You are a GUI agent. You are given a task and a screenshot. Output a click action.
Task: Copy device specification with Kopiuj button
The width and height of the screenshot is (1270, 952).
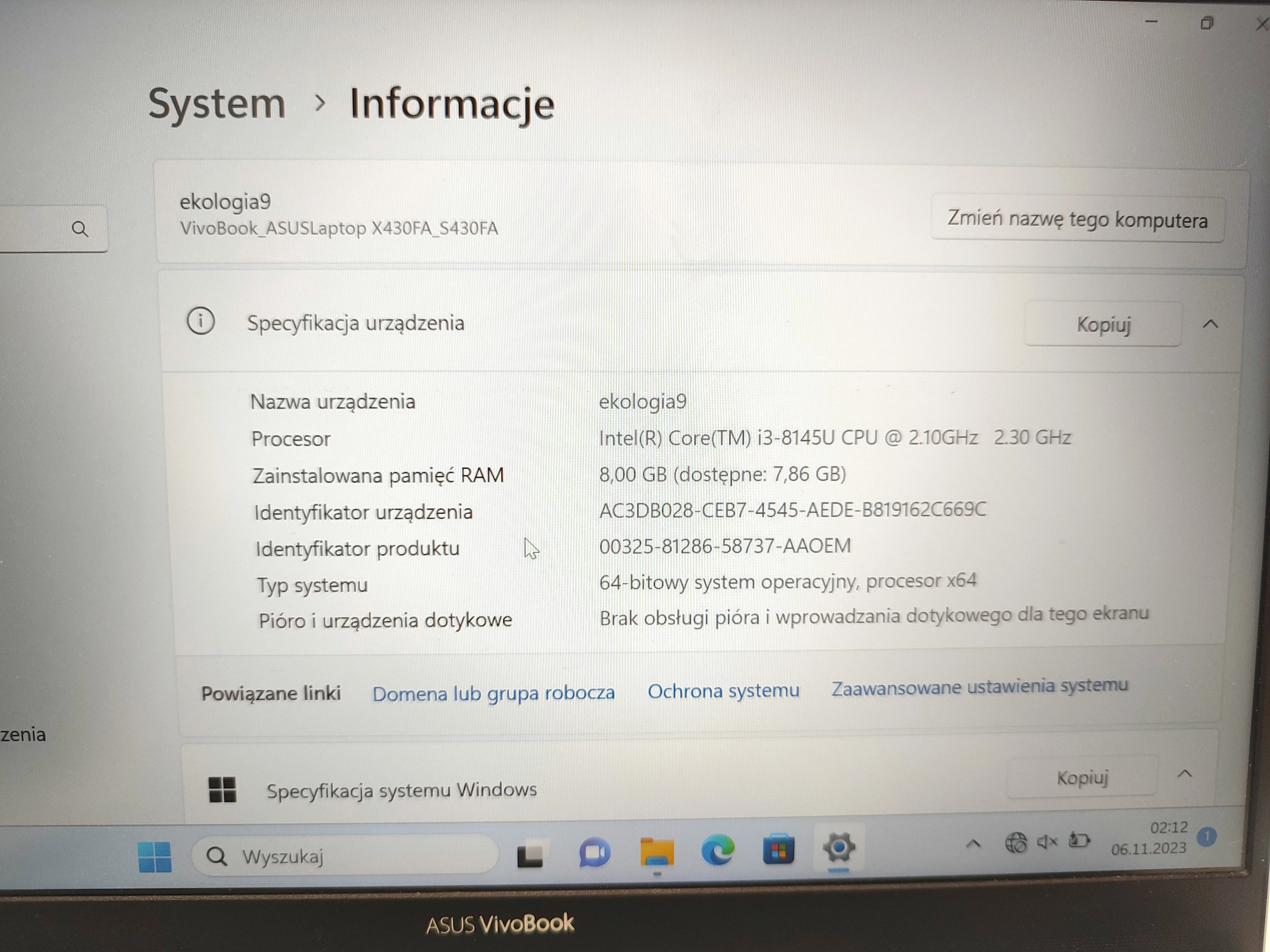(1103, 324)
